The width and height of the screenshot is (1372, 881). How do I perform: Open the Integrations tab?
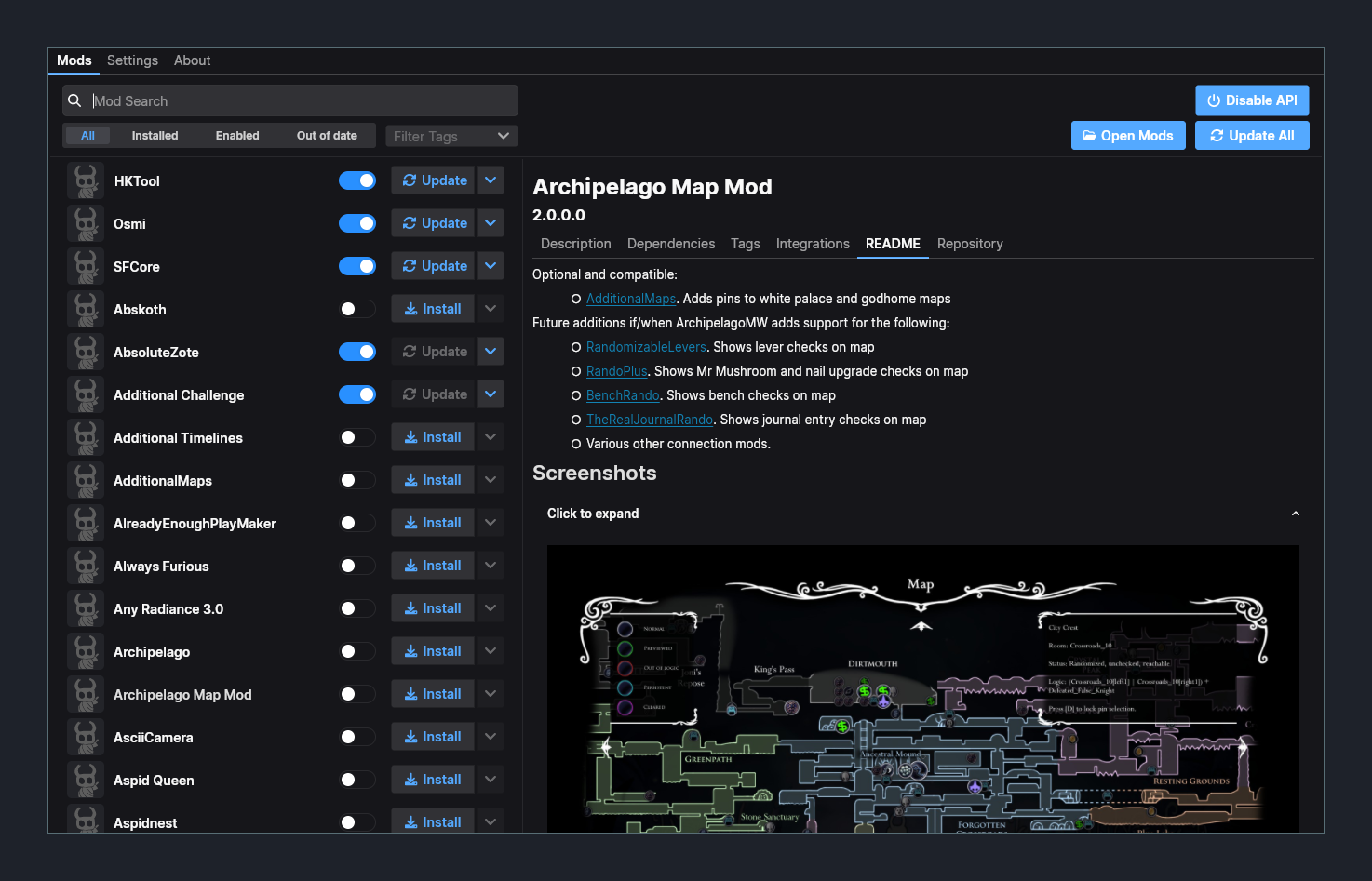pyautogui.click(x=813, y=244)
